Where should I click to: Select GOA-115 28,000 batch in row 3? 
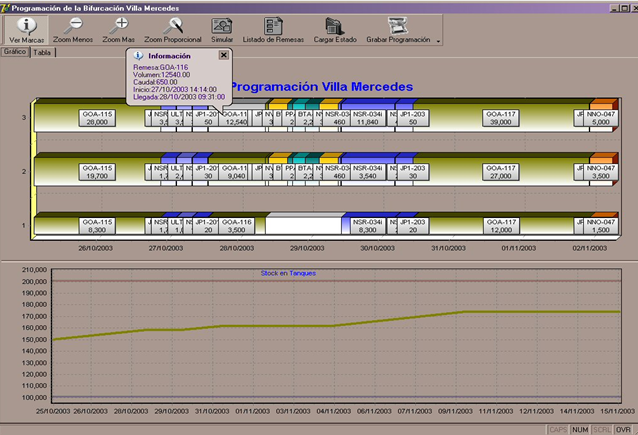click(97, 118)
